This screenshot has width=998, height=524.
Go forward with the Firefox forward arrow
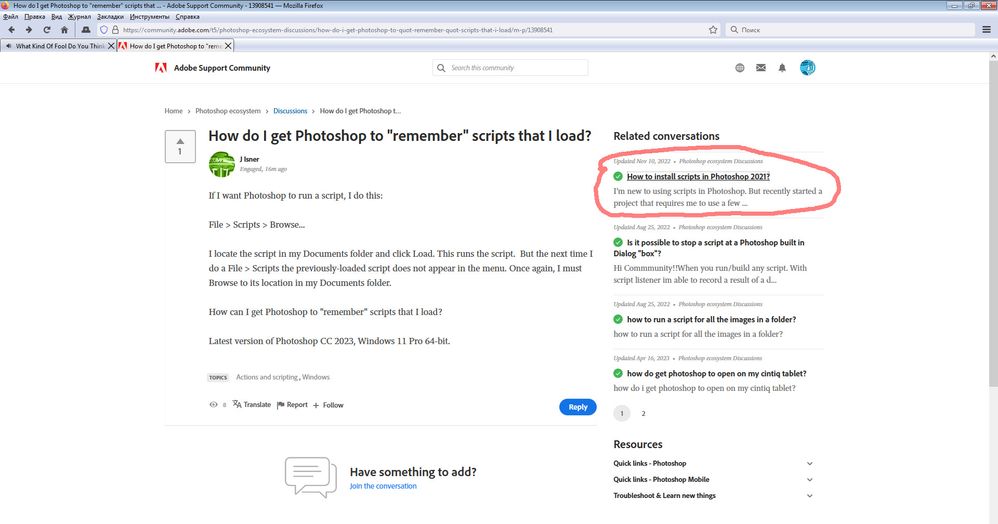click(29, 30)
